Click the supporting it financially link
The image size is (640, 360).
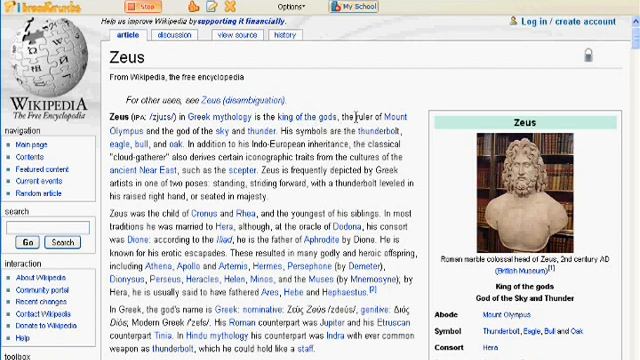pos(241,21)
